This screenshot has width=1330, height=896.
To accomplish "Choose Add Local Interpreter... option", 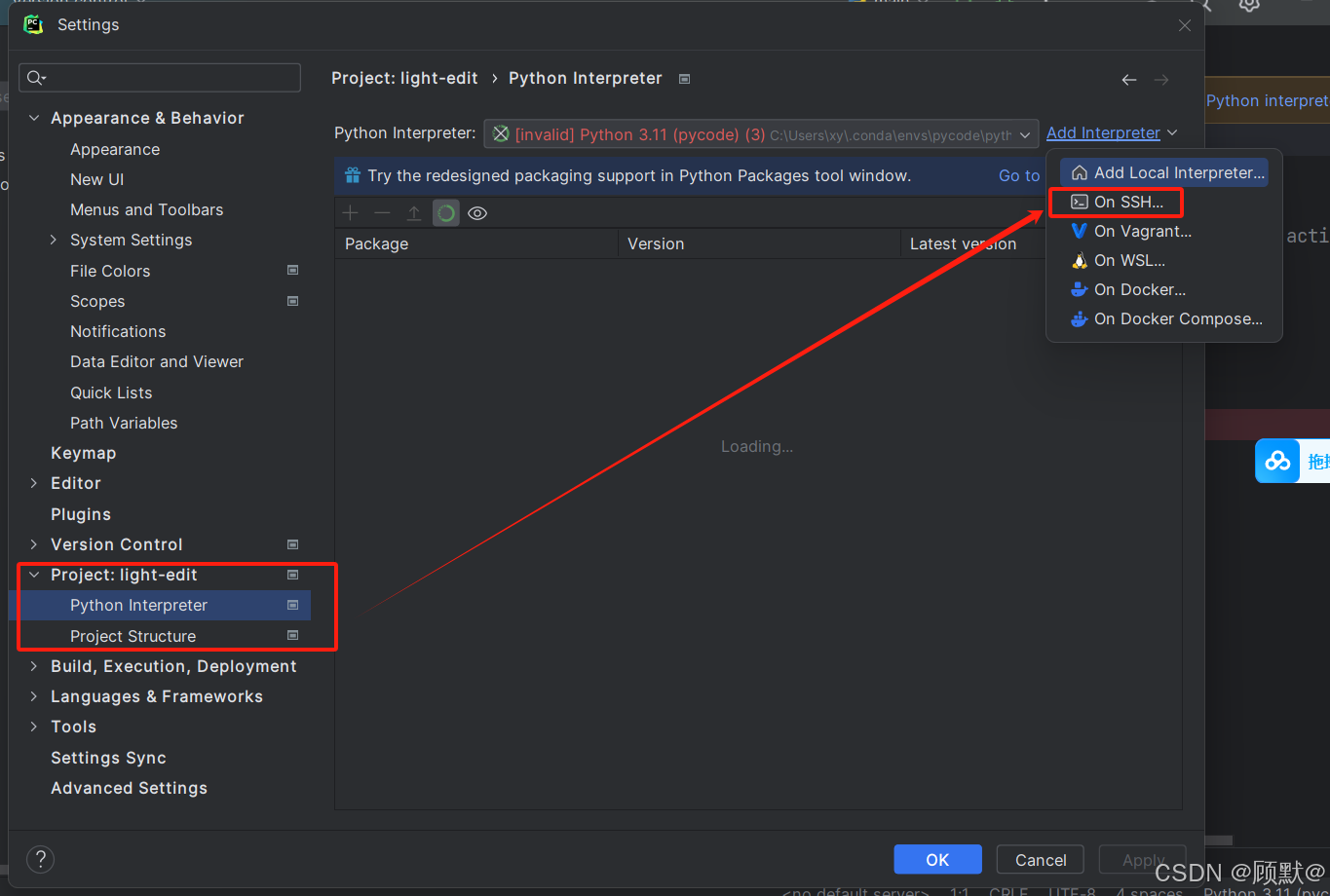I will tap(1178, 172).
